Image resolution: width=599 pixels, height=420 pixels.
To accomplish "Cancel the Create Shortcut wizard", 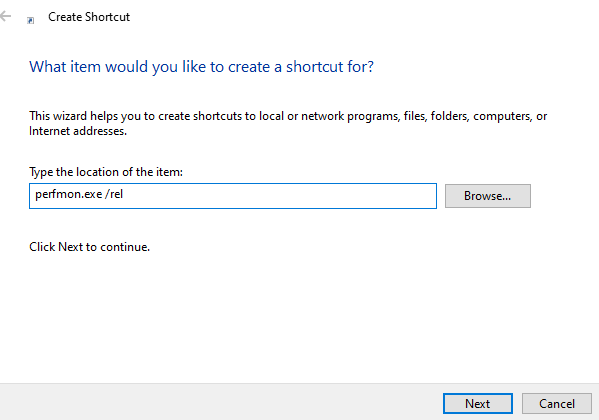I will (557, 404).
